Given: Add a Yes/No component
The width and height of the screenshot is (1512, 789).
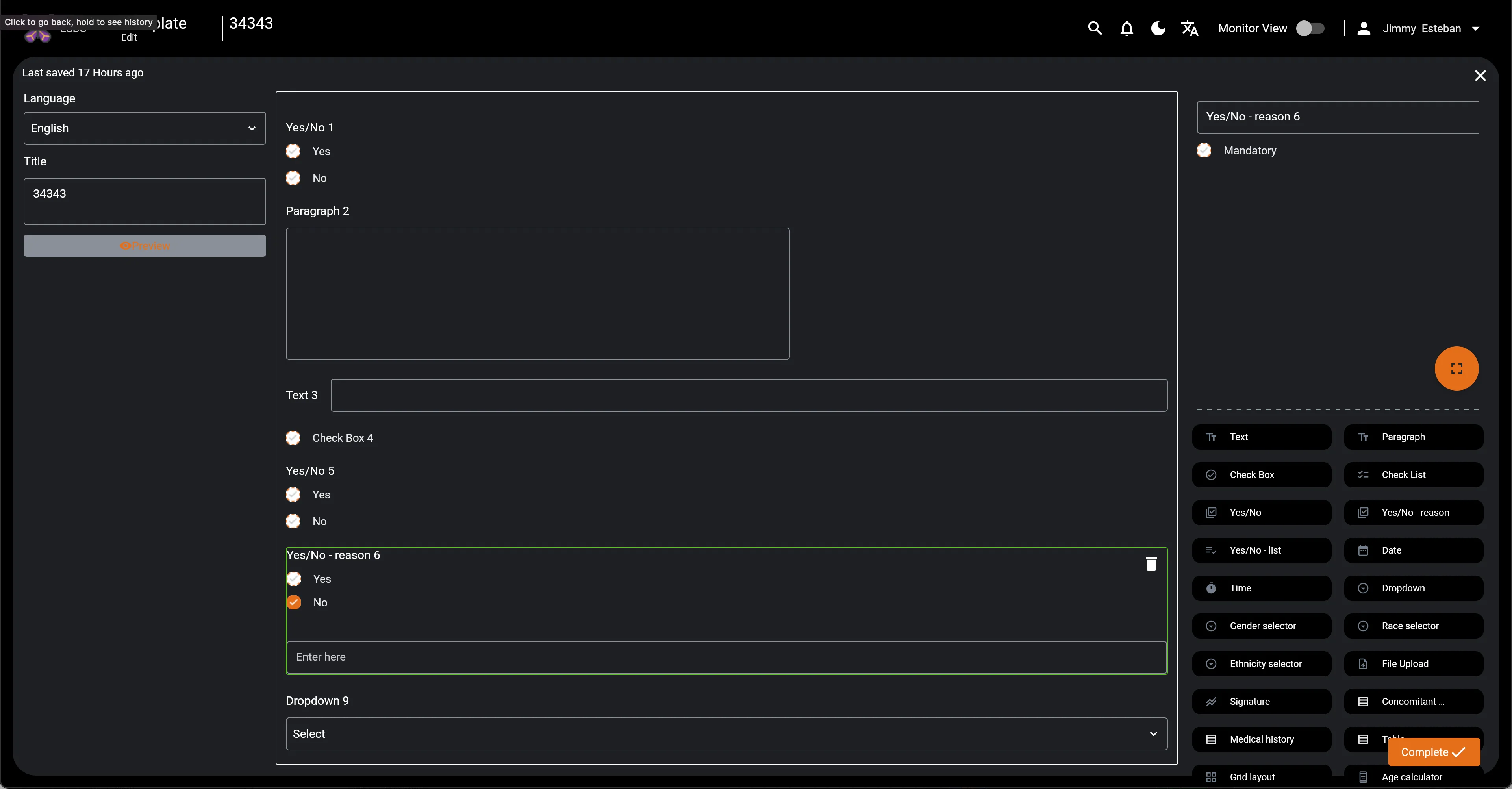Looking at the screenshot, I should 1261,513.
